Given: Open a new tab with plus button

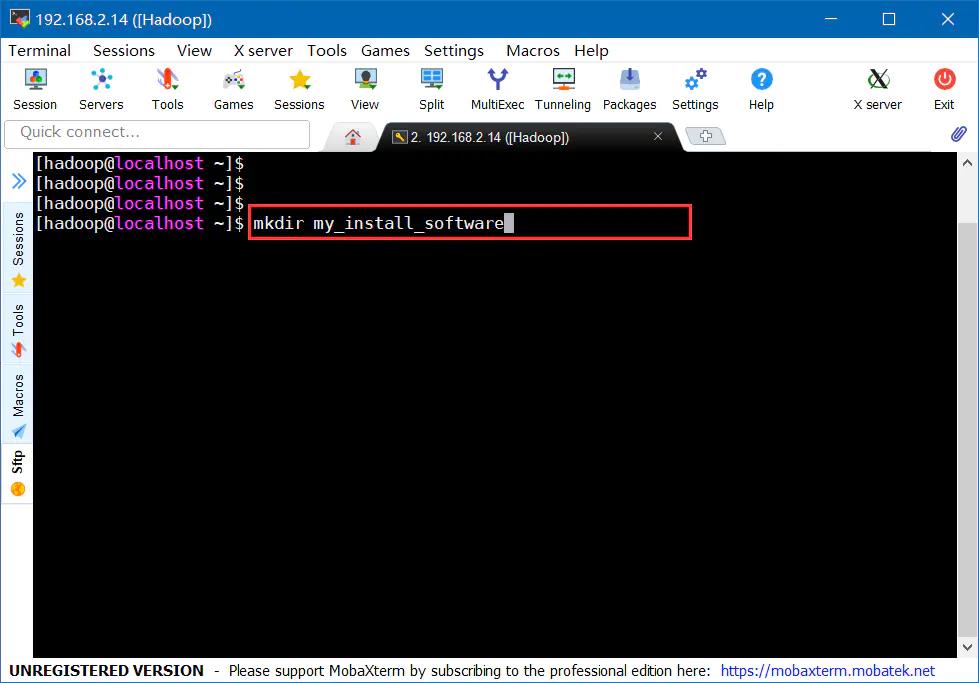Looking at the screenshot, I should (x=706, y=137).
